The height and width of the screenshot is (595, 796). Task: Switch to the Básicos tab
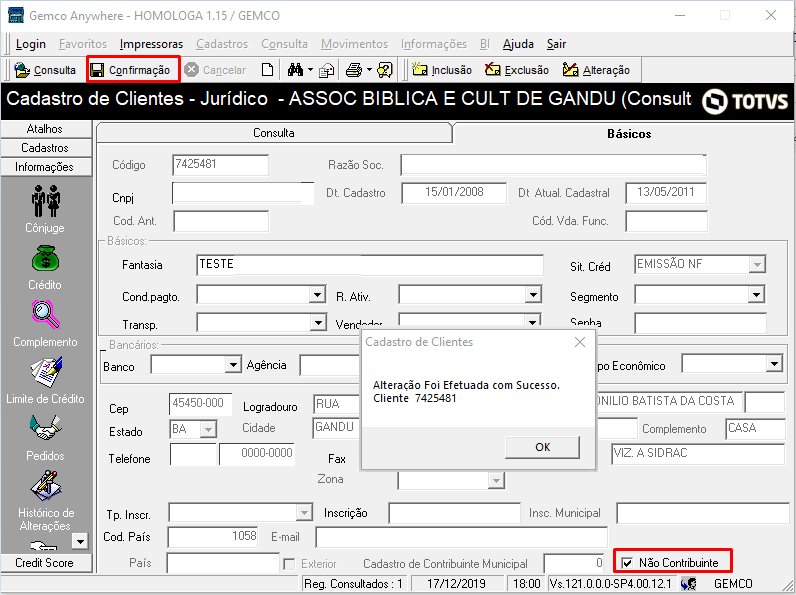pyautogui.click(x=629, y=134)
